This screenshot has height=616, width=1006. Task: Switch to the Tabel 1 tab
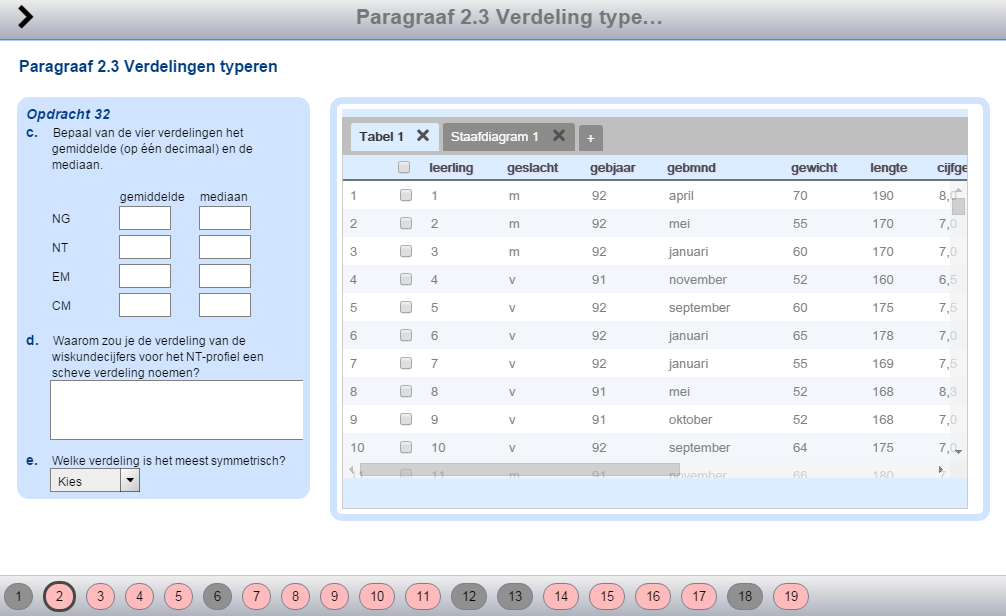click(x=381, y=137)
